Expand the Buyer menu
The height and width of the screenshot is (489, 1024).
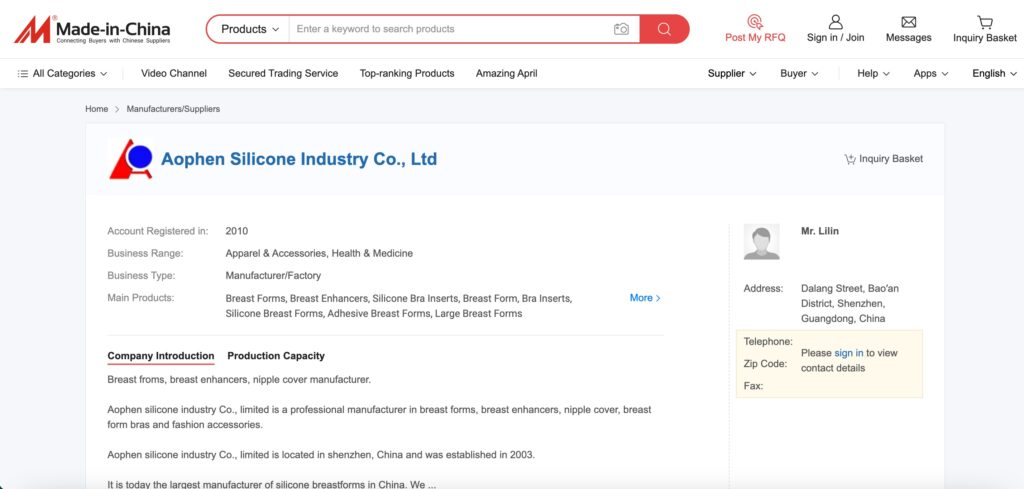click(x=799, y=74)
